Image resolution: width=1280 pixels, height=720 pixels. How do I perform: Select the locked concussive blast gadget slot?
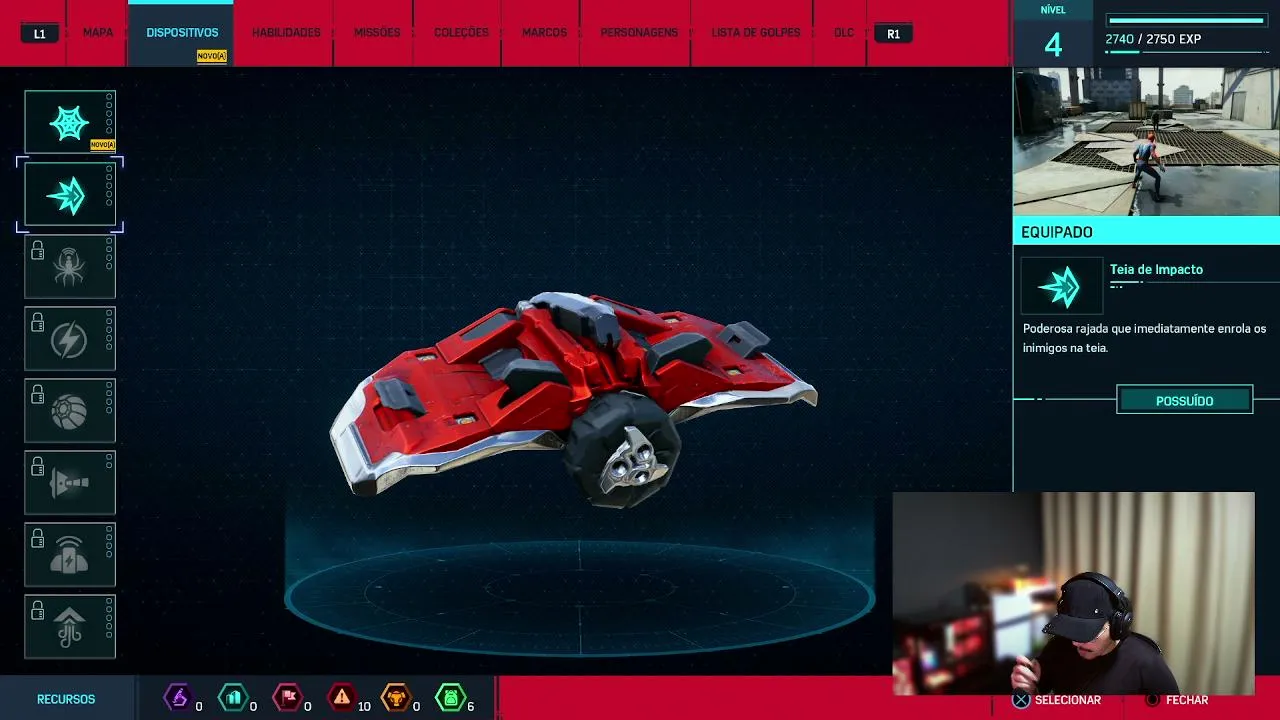70,555
